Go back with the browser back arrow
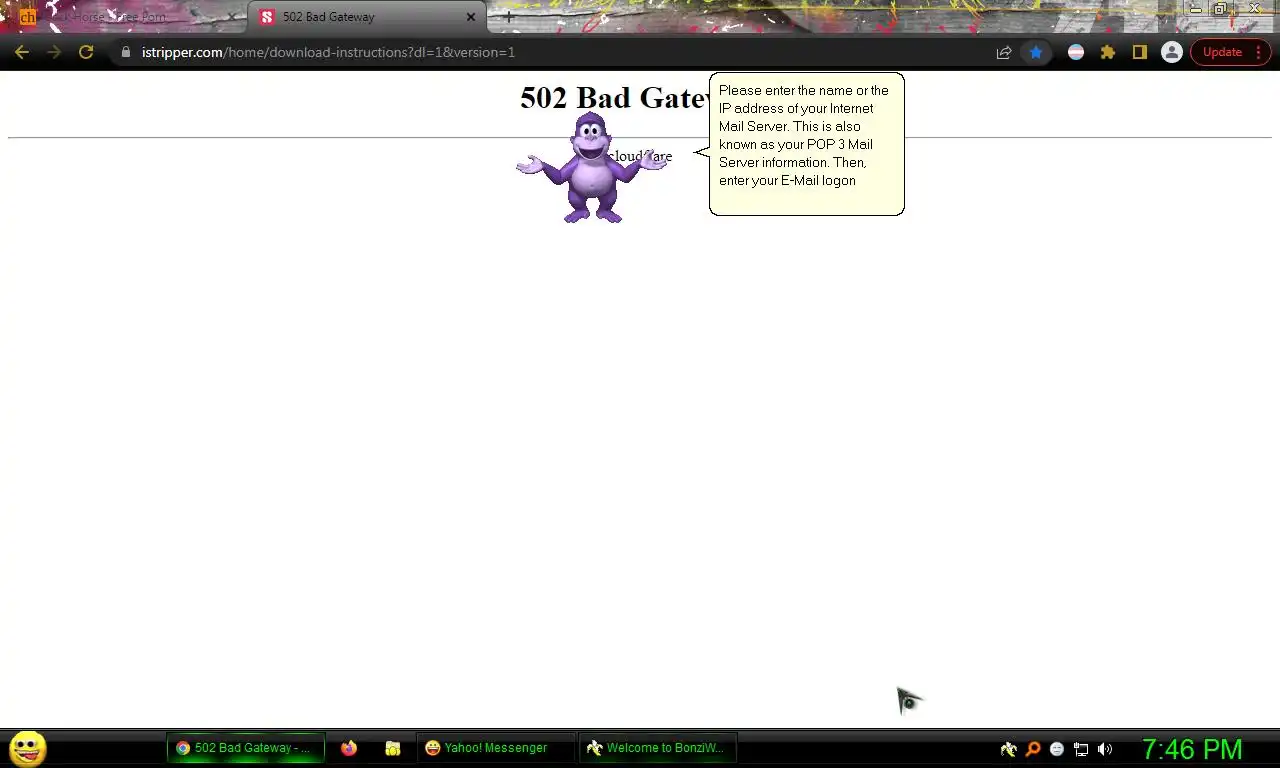The image size is (1280, 768). tap(22, 52)
